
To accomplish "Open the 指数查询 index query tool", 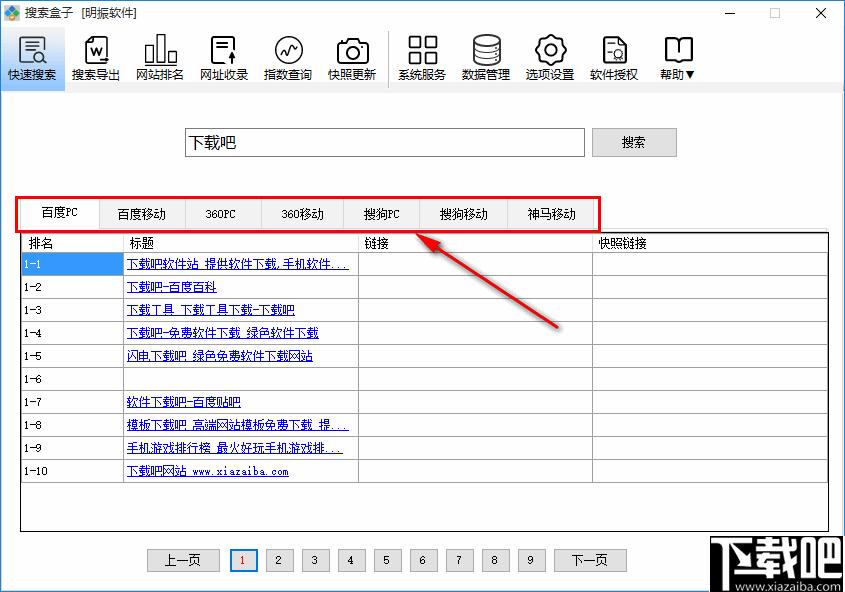I will [x=288, y=59].
